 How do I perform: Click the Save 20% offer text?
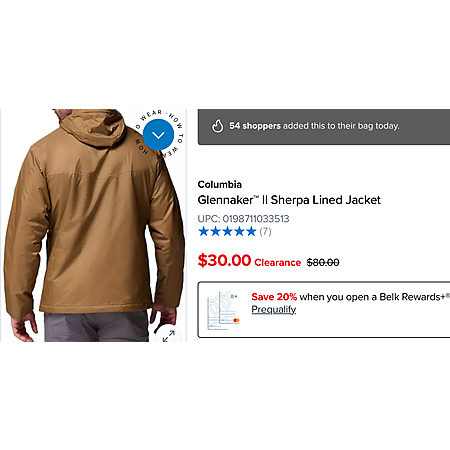click(x=274, y=297)
